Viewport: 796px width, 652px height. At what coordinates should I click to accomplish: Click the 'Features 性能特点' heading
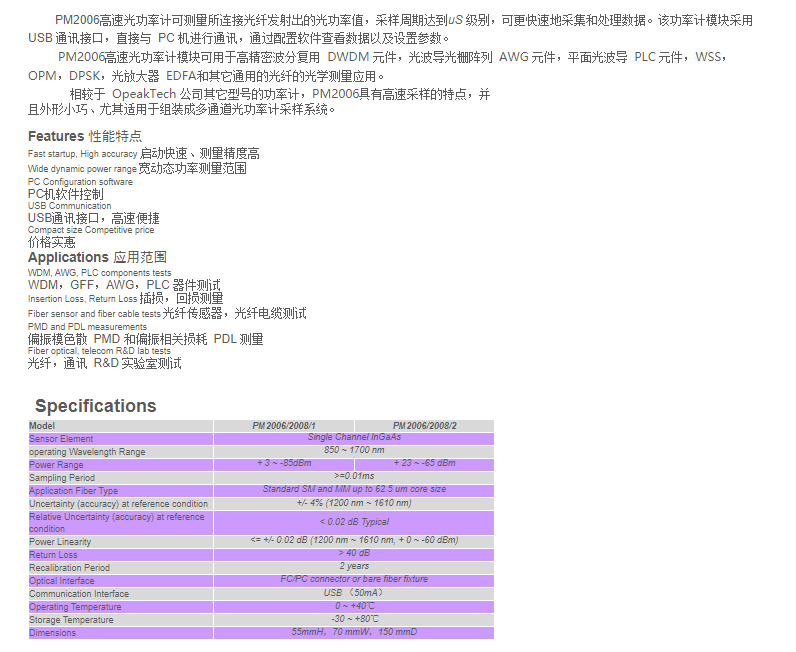click(x=85, y=136)
